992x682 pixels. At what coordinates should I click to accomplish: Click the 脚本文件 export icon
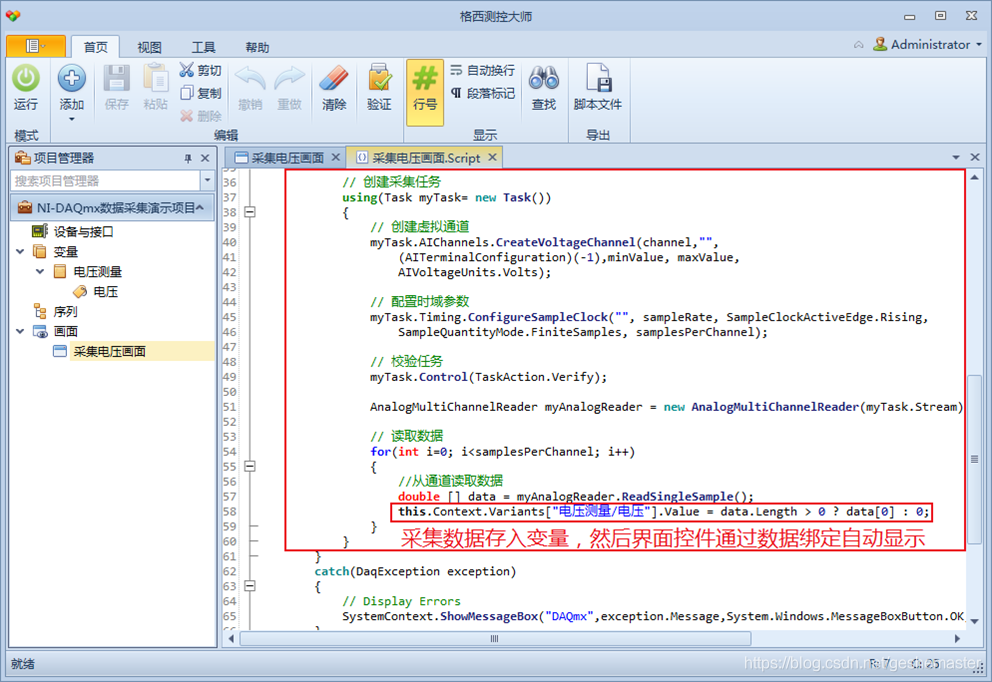point(597,81)
